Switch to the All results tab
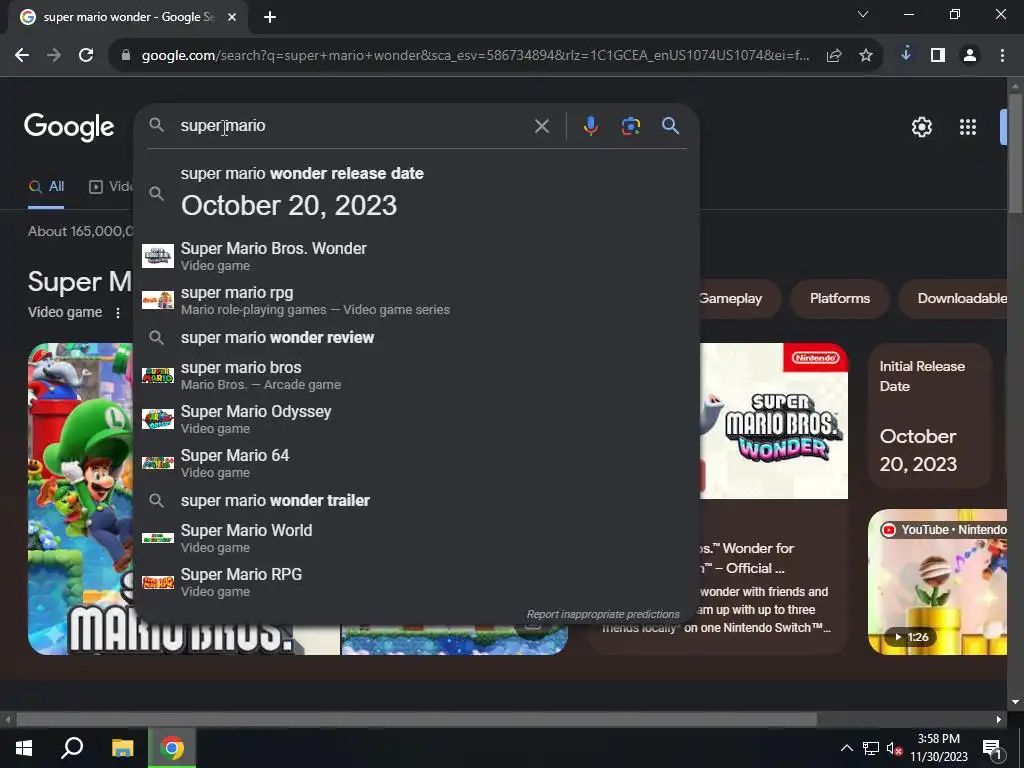 coord(46,187)
